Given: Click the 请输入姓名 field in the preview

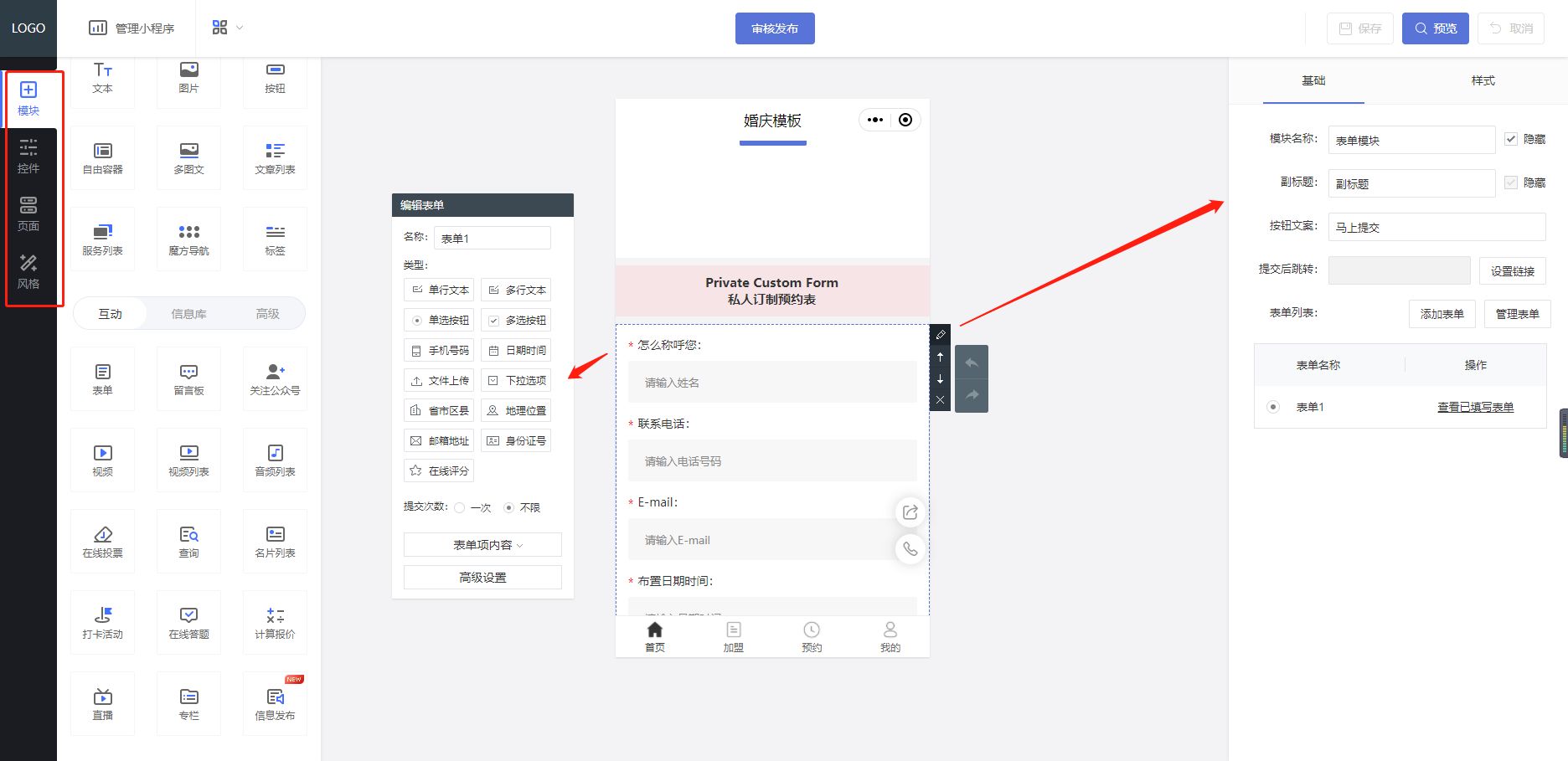Looking at the screenshot, I should click(772, 383).
